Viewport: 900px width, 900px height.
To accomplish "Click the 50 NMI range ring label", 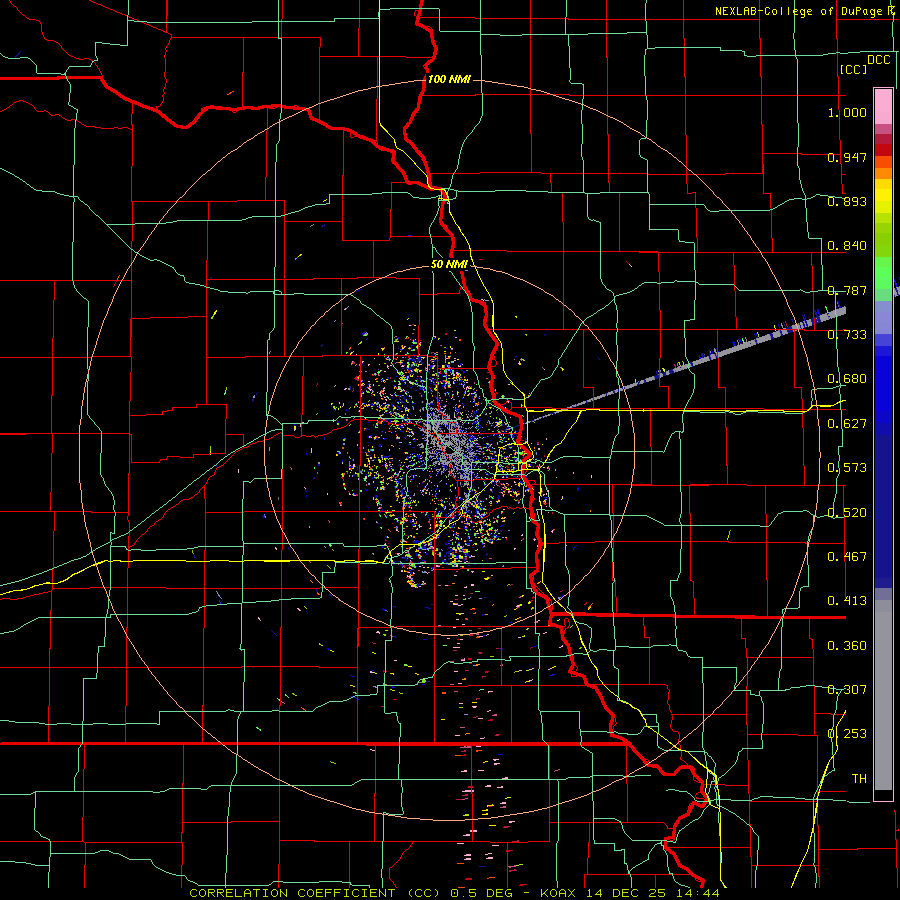I will pyautogui.click(x=449, y=265).
